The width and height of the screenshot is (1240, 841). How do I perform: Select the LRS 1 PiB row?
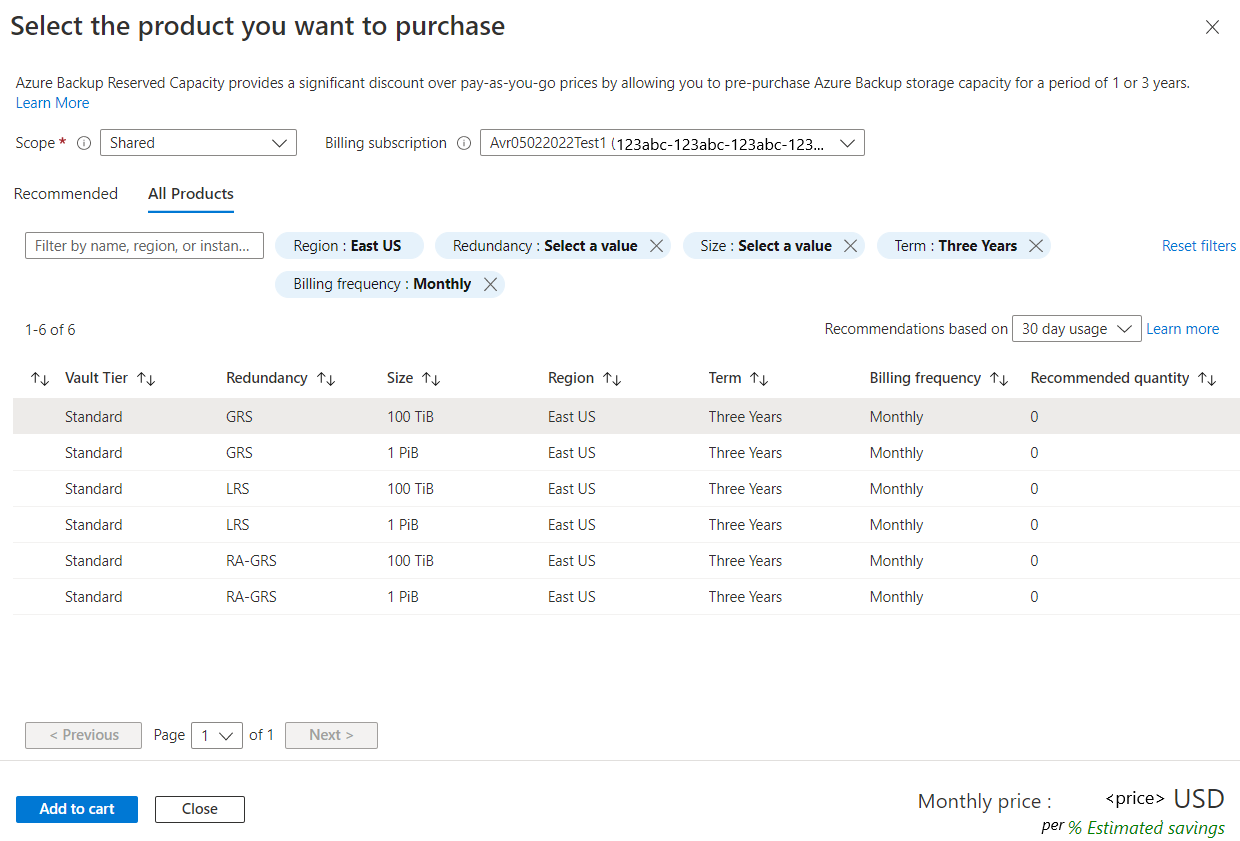(626, 525)
